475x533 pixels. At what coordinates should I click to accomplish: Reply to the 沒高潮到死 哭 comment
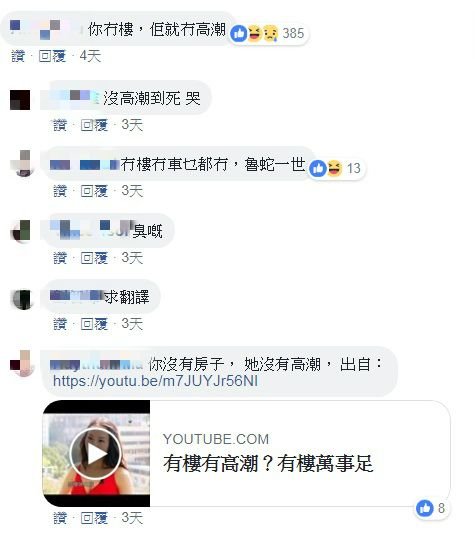pyautogui.click(x=94, y=125)
